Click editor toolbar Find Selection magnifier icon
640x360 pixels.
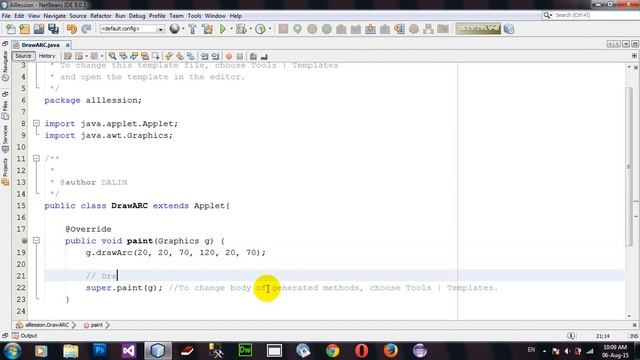[x=112, y=56]
